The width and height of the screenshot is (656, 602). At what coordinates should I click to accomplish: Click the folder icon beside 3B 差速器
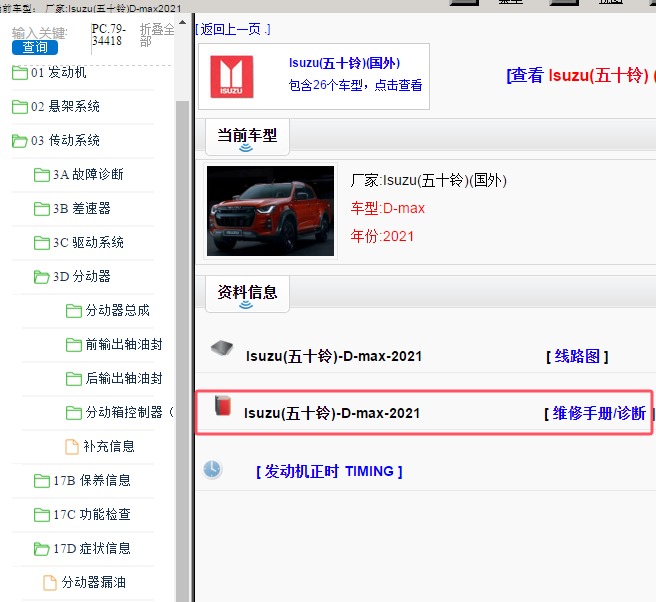point(41,209)
